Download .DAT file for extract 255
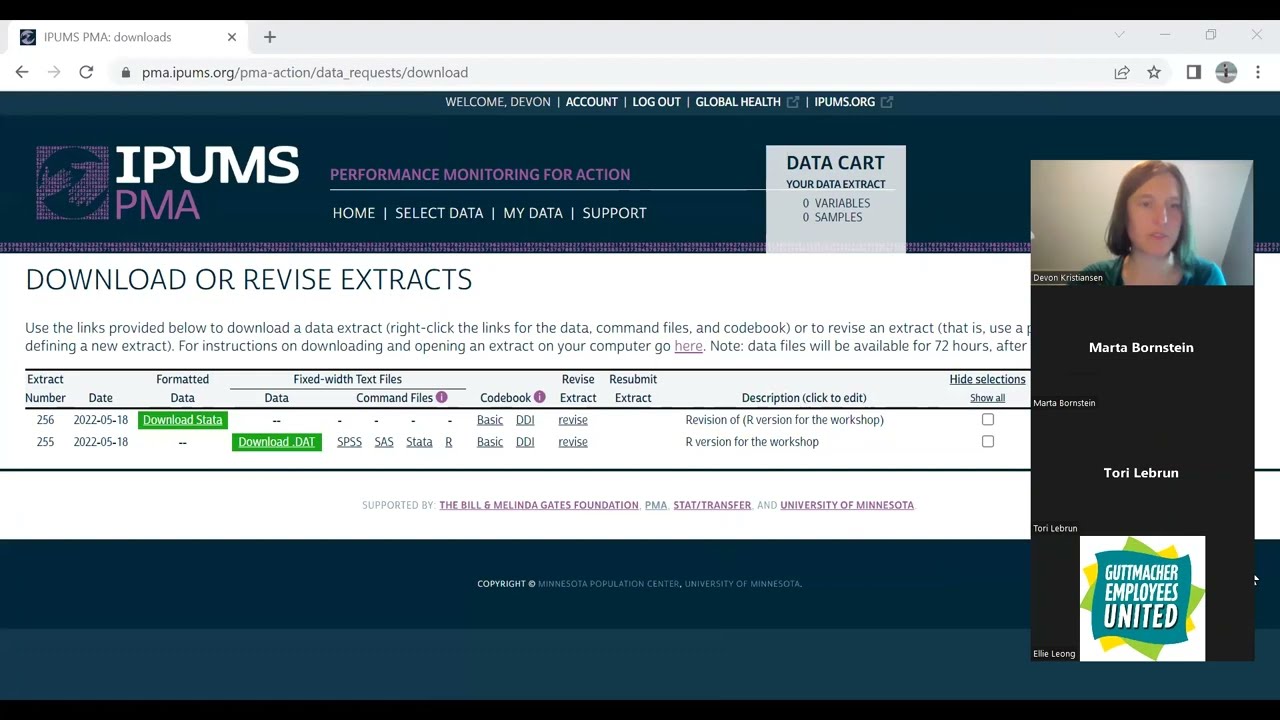Viewport: 1280px width, 720px height. coord(276,442)
